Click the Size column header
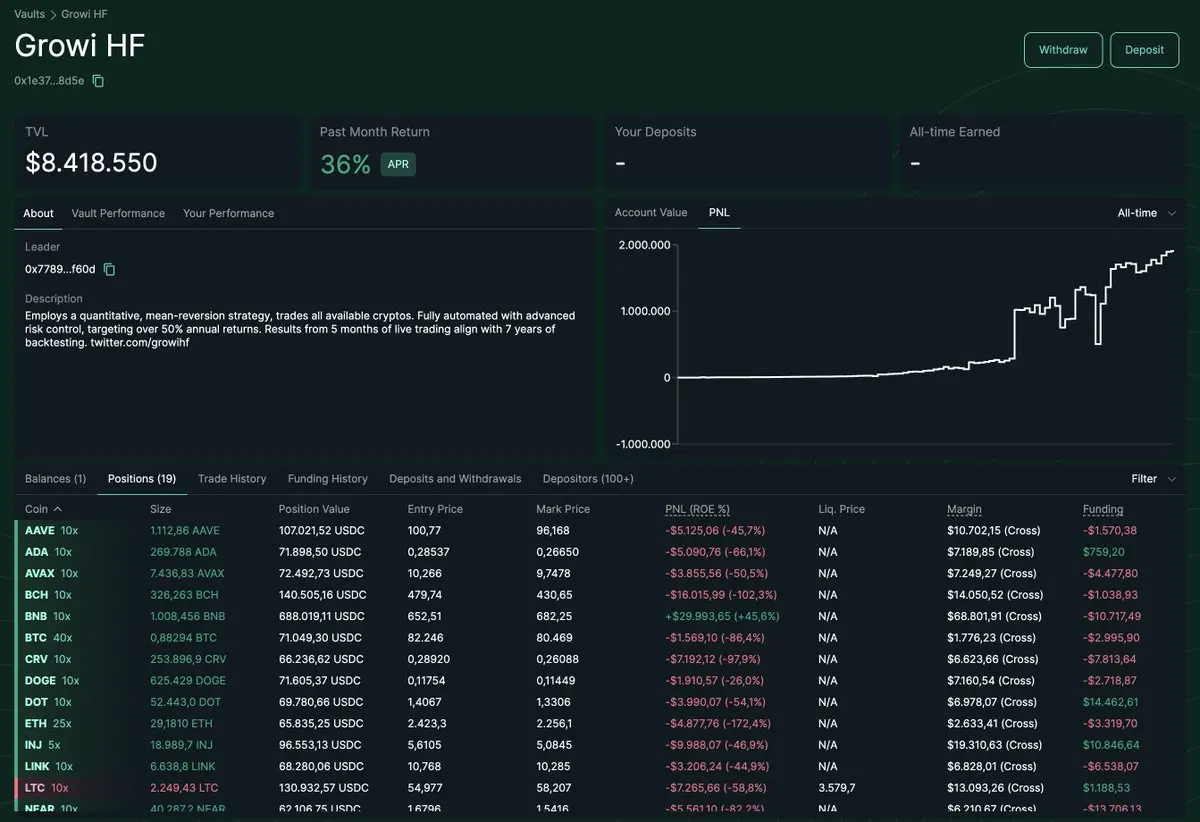The height and width of the screenshot is (822, 1200). 160,509
